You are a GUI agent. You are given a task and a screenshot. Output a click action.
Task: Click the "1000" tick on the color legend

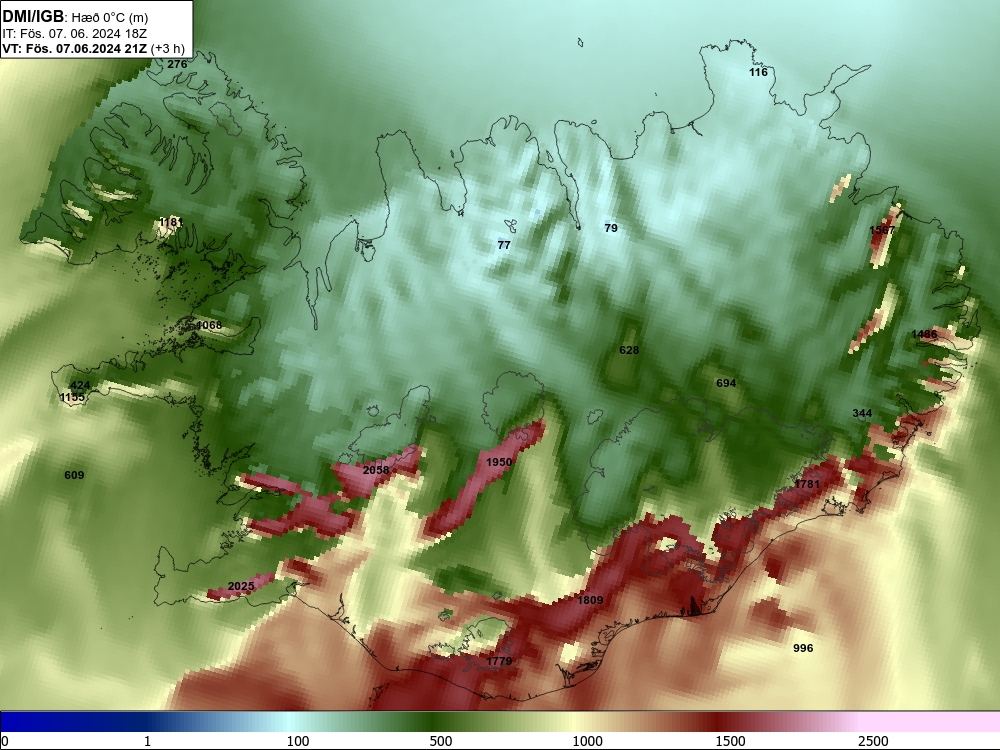tap(587, 741)
